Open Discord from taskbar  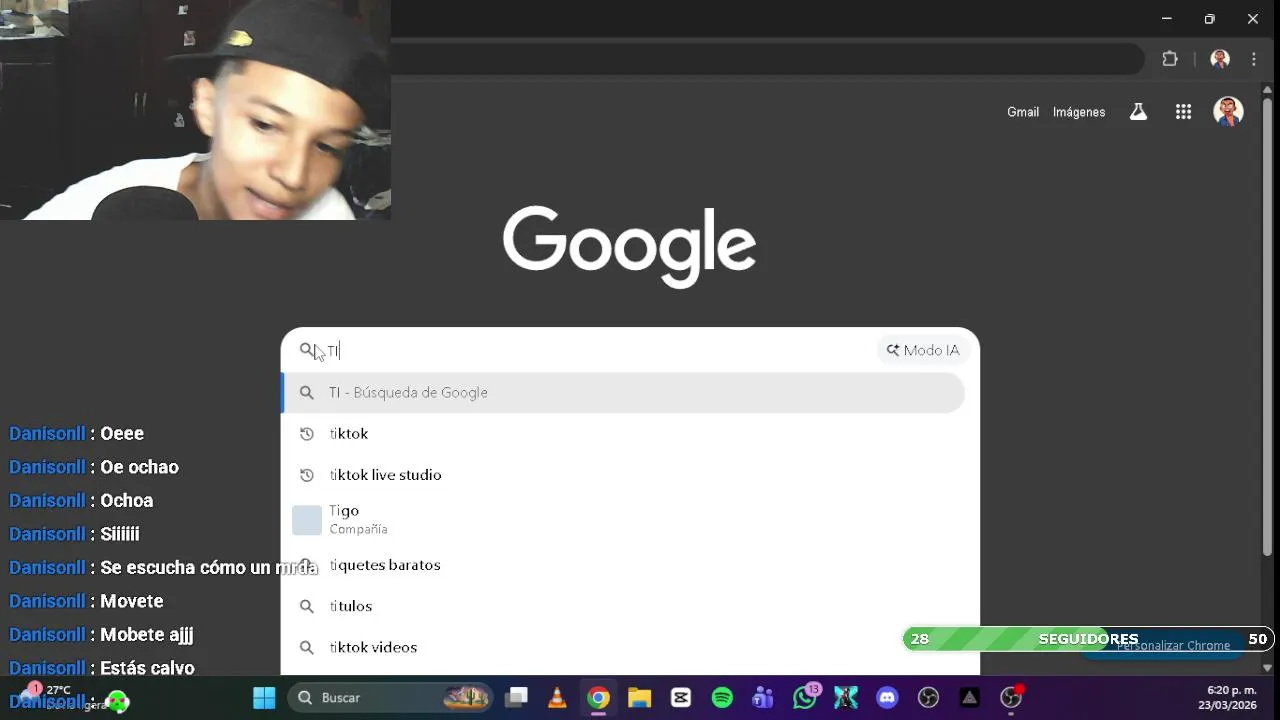coord(887,698)
